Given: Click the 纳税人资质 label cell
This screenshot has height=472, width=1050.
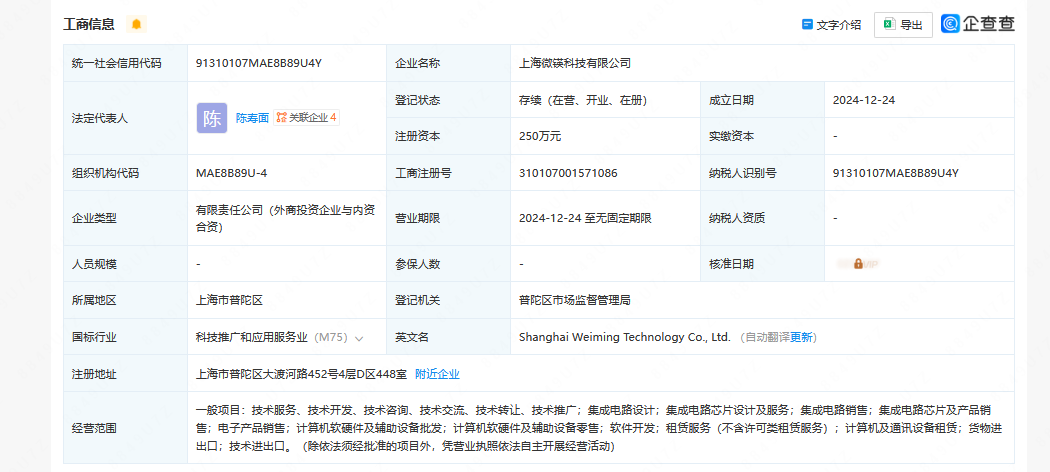Looking at the screenshot, I should tap(762, 218).
